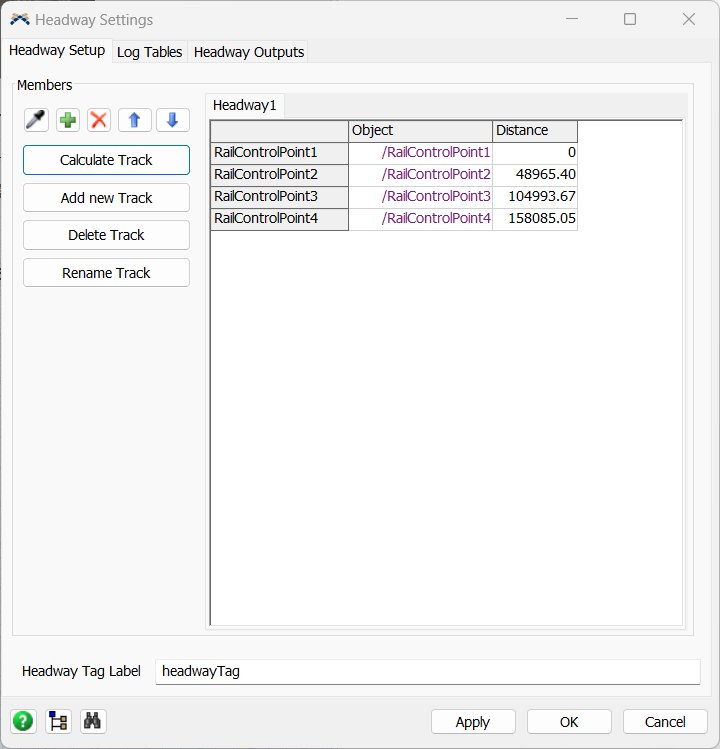Click the tree view icon at bottom
The height and width of the screenshot is (749, 720).
[58, 721]
